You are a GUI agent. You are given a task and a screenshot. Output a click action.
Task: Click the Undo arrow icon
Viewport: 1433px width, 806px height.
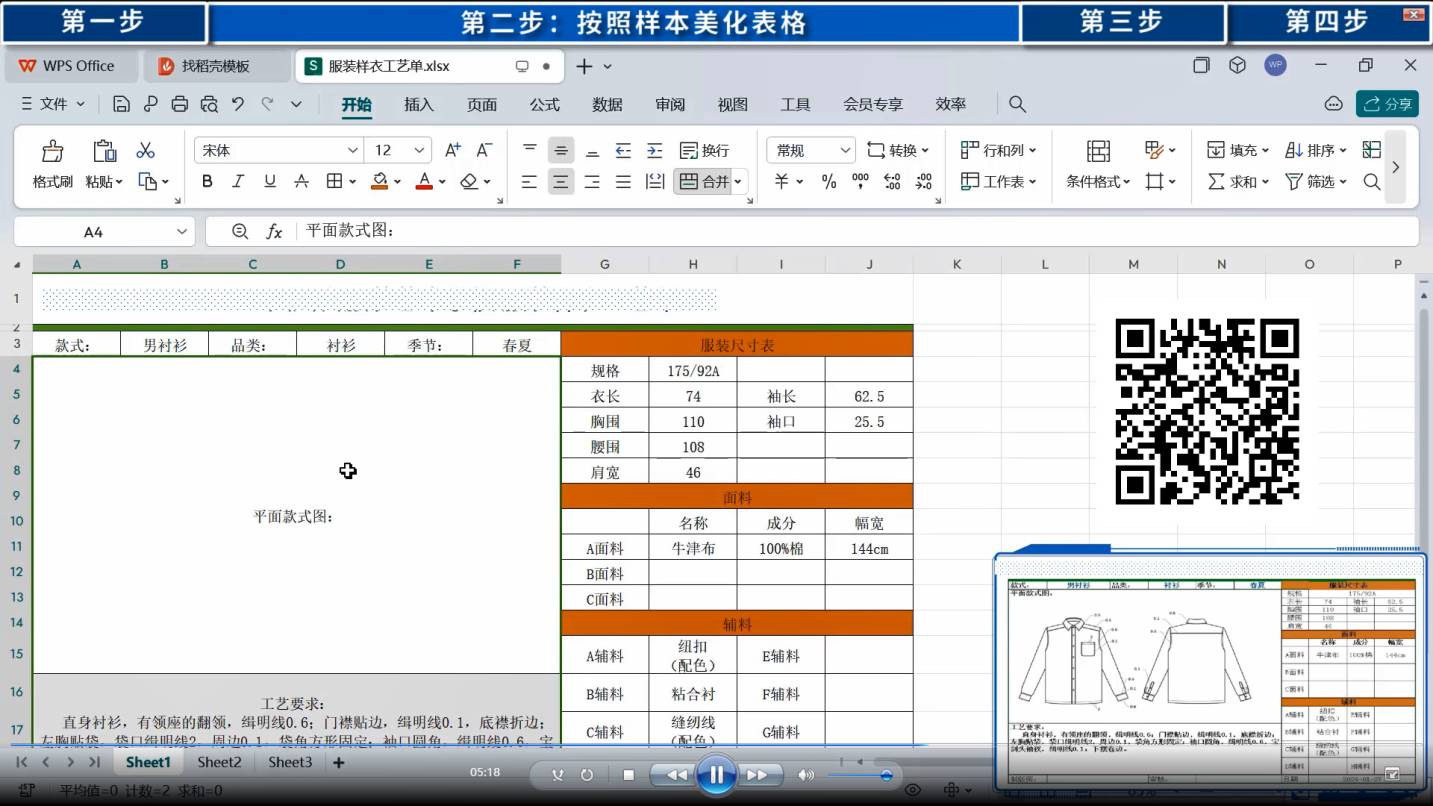pos(238,104)
